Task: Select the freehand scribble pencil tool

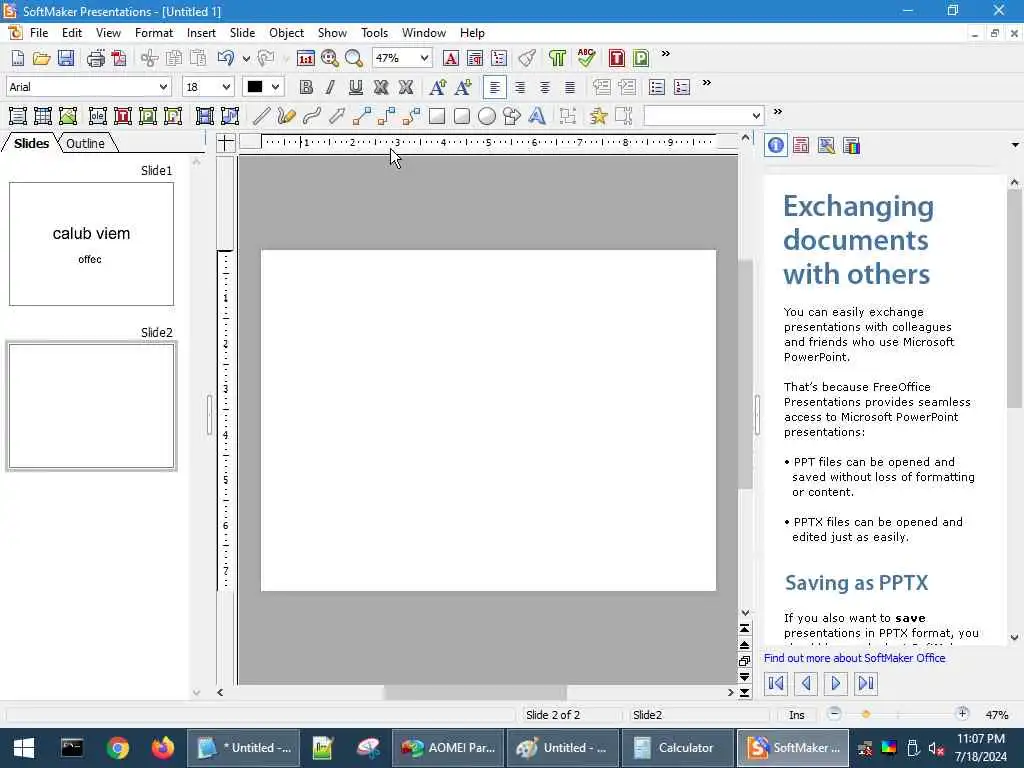Action: tap(286, 116)
